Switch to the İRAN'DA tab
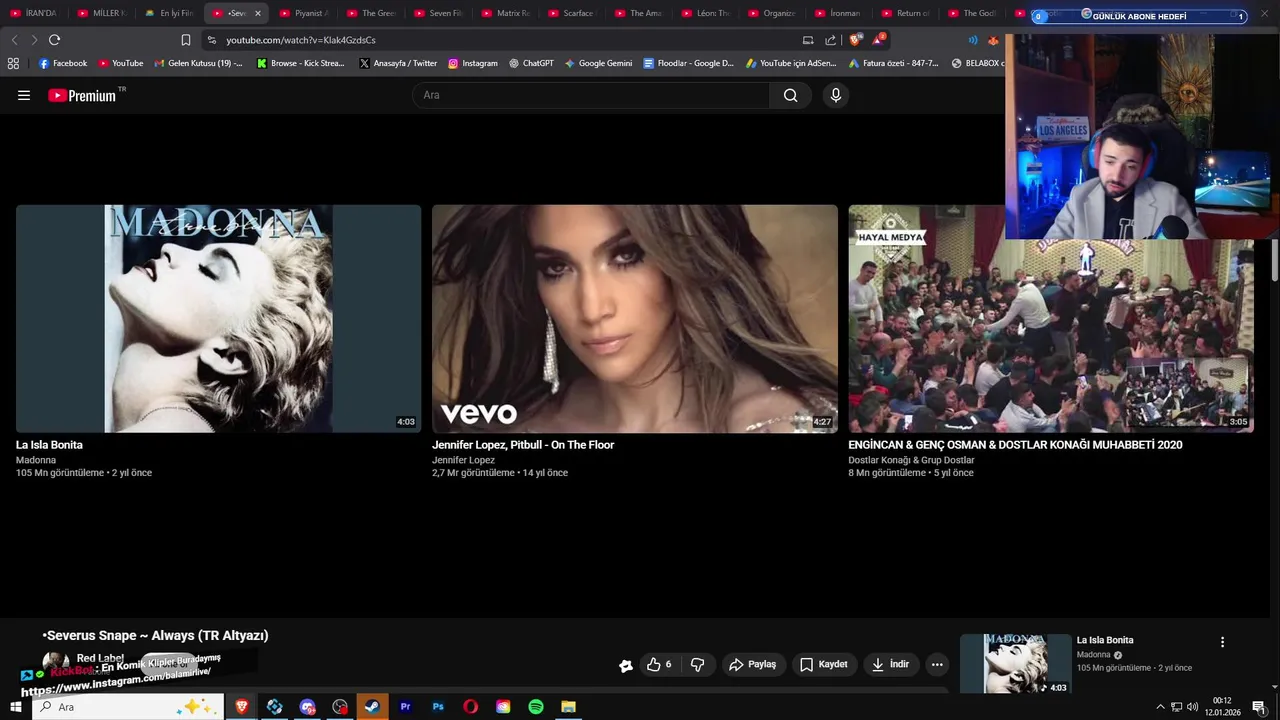 34,13
